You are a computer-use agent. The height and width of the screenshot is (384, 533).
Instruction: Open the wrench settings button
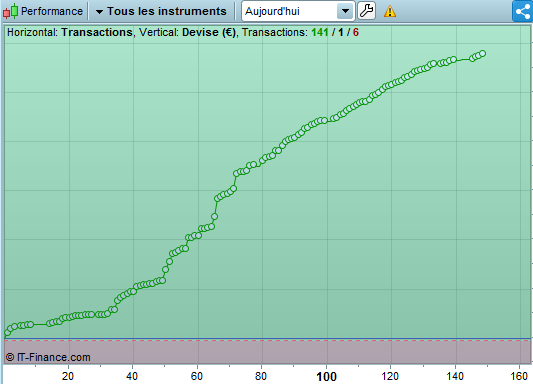(x=366, y=11)
